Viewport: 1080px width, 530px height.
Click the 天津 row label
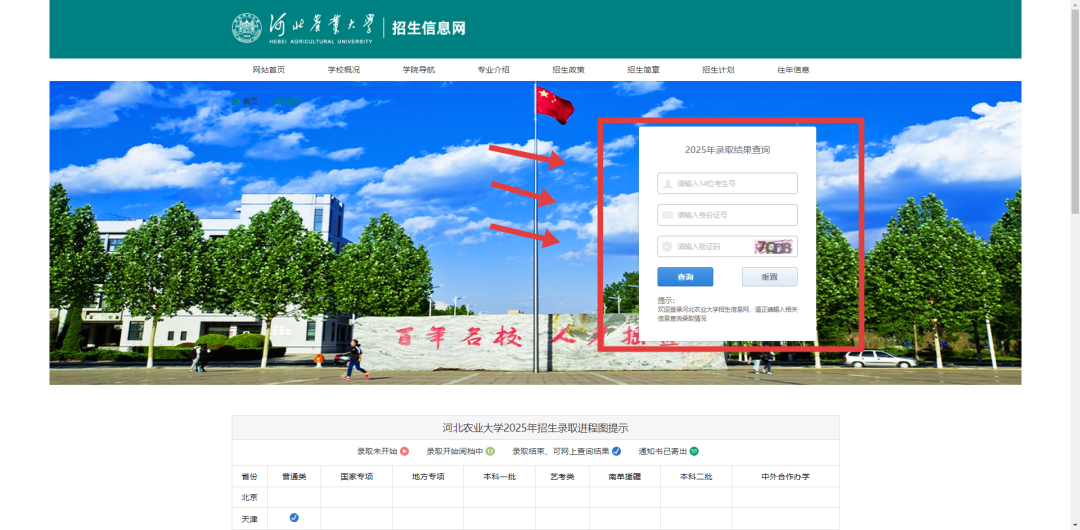[249, 518]
